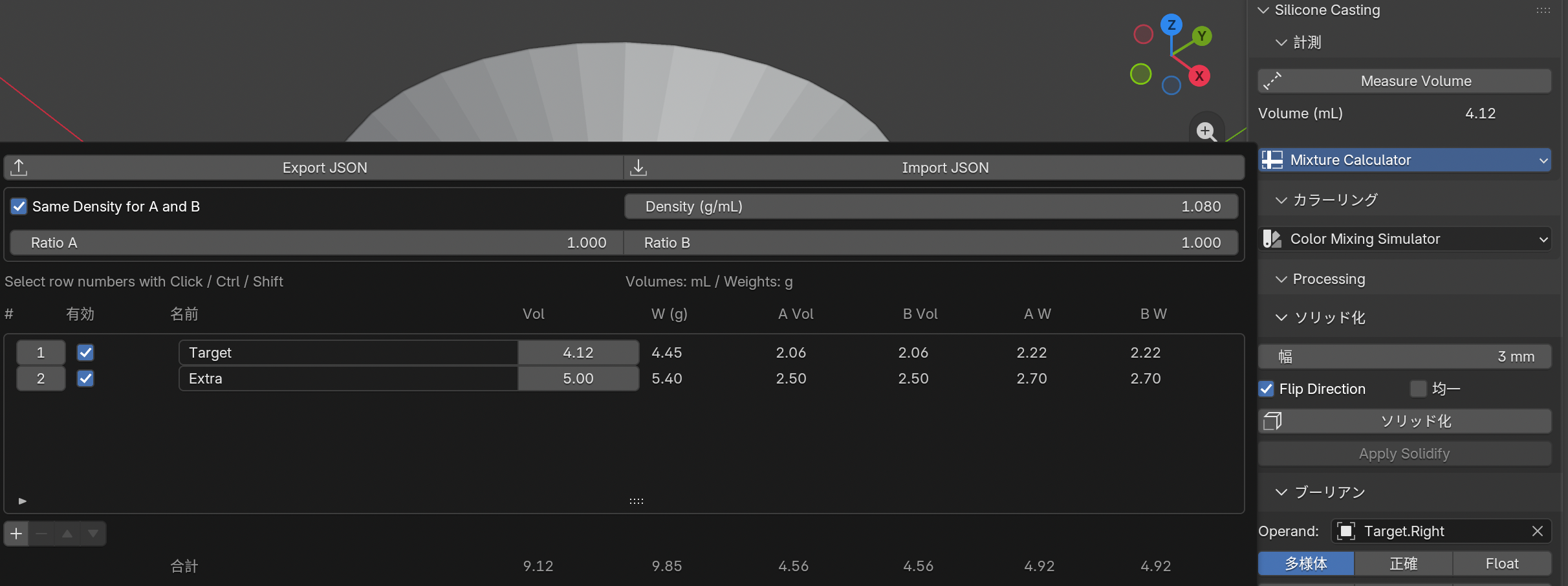Uncheck the Target row enabled checkbox
The width and height of the screenshot is (1568, 586).
click(x=85, y=353)
